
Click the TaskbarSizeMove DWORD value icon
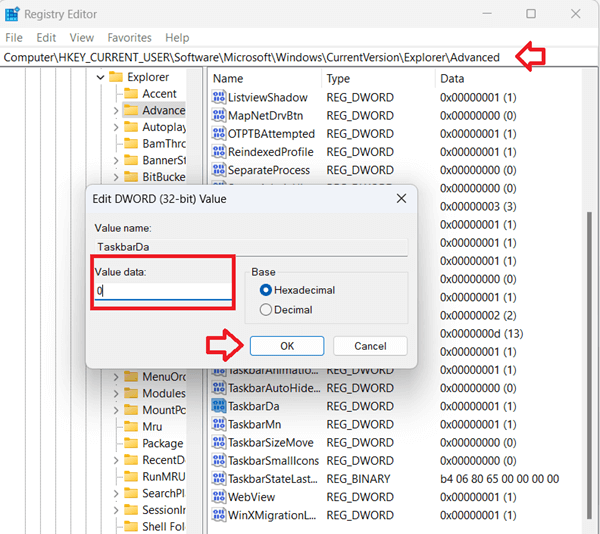[x=218, y=442]
